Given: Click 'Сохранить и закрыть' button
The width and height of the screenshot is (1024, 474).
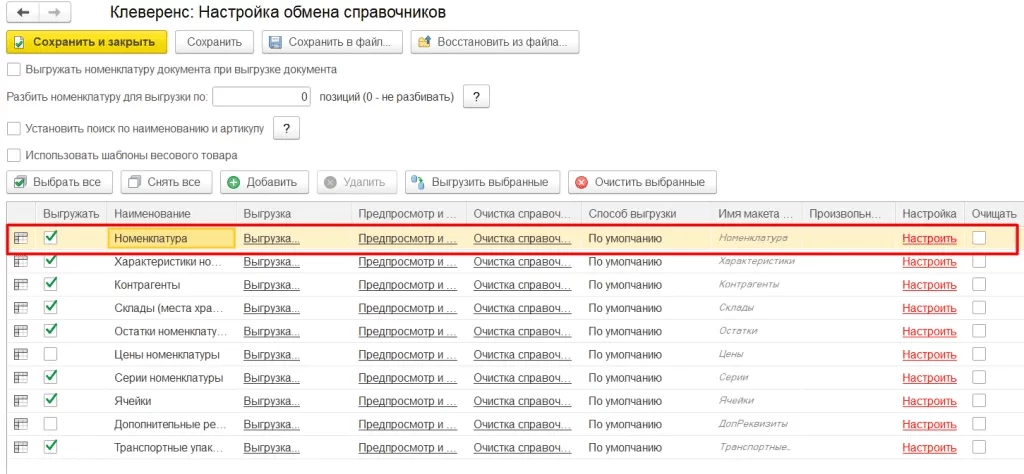Looking at the screenshot, I should point(86,42).
